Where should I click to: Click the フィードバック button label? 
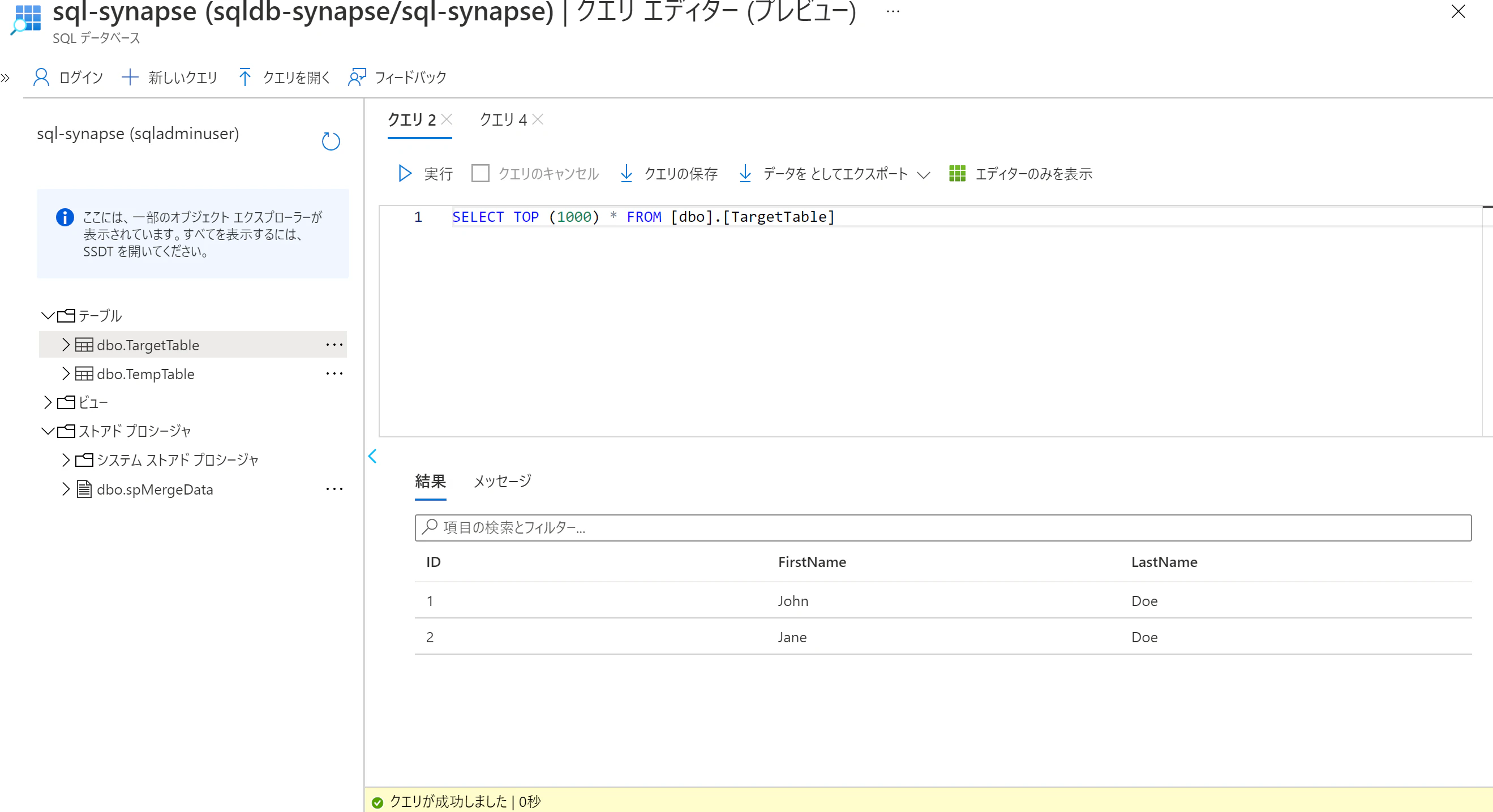click(x=411, y=78)
